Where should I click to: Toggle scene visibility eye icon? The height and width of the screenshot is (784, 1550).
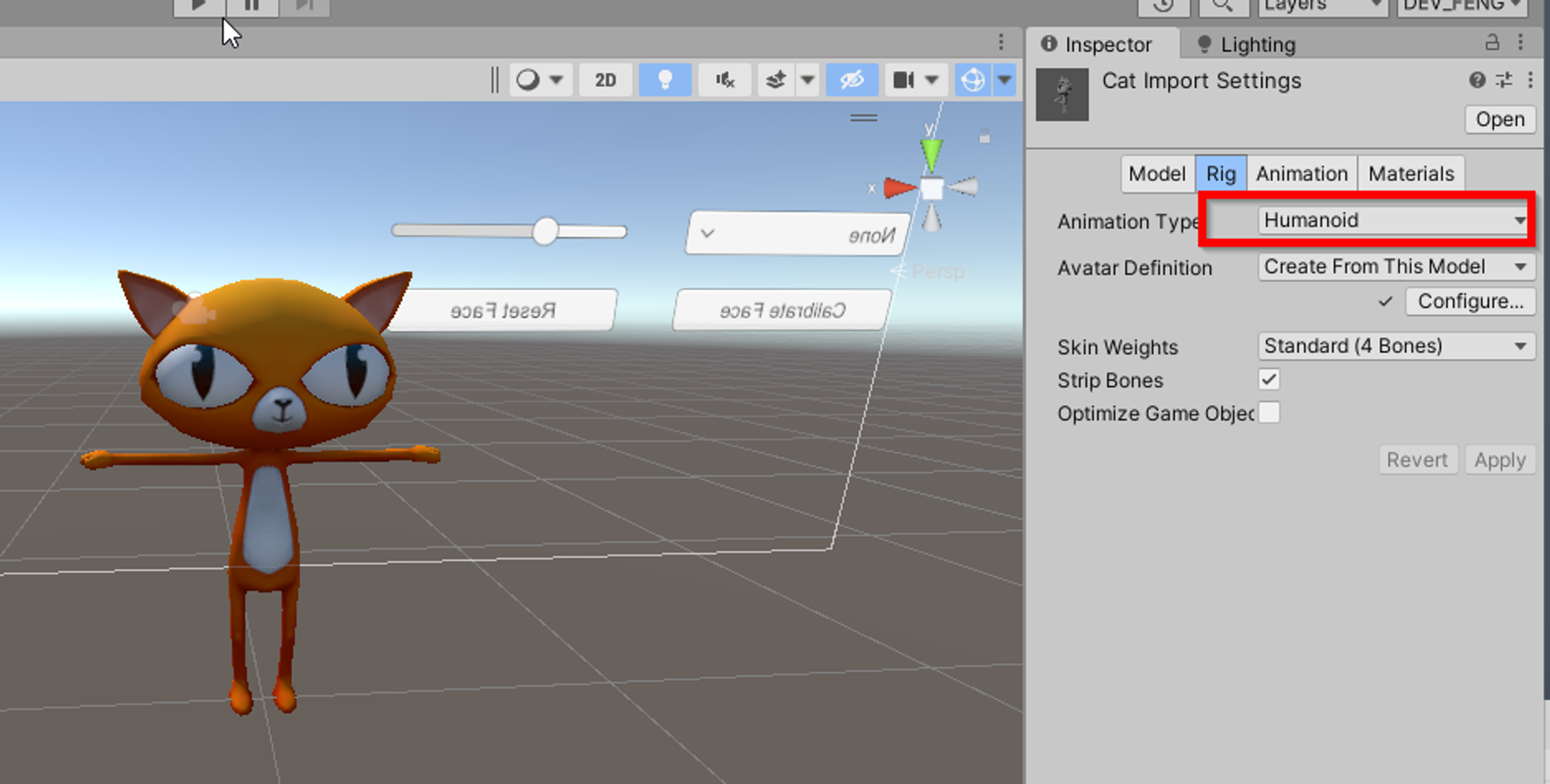point(852,80)
